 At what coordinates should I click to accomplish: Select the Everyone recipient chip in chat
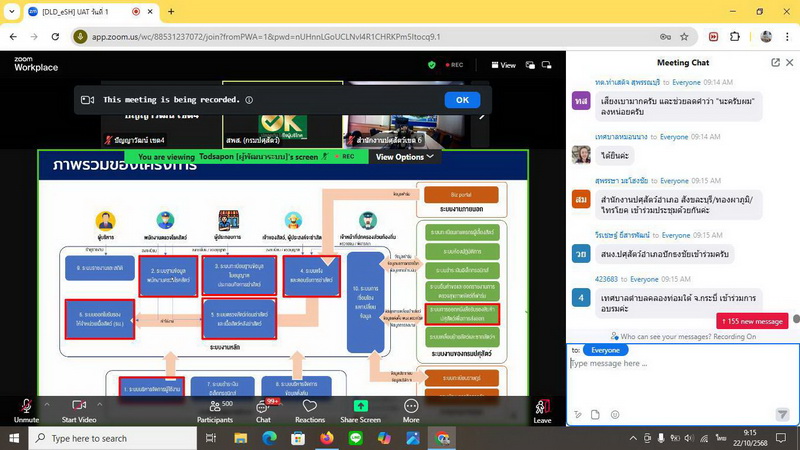coord(604,350)
